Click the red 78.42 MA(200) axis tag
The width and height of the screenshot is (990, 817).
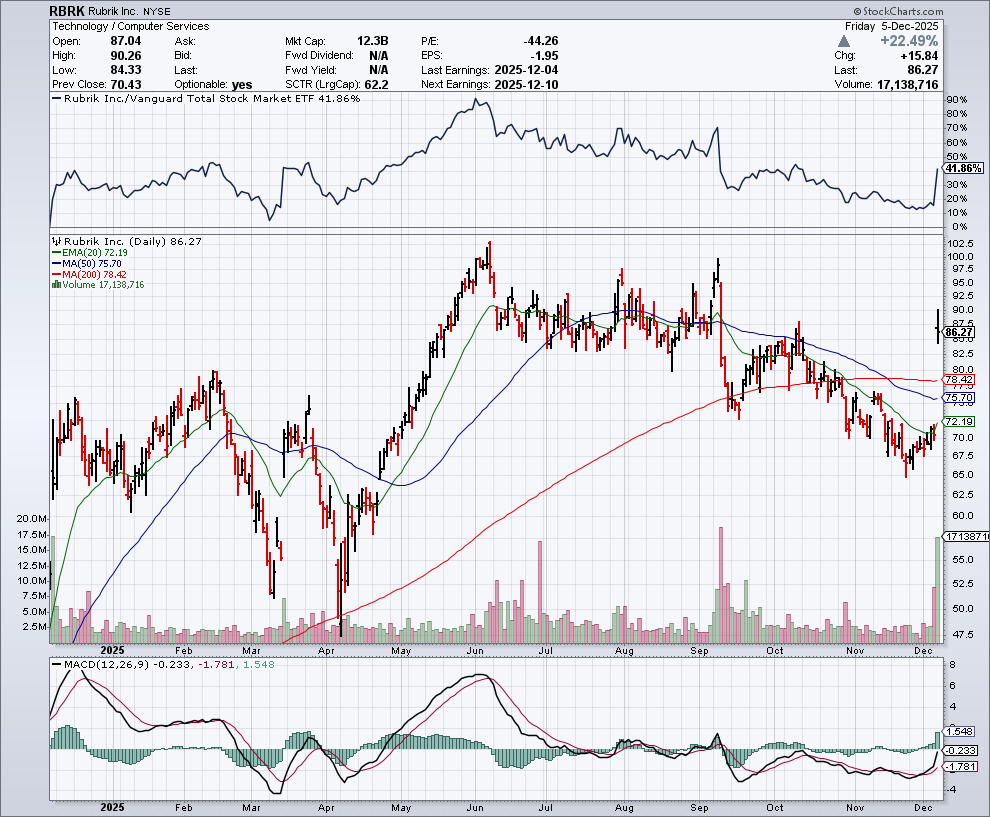pyautogui.click(x=959, y=380)
